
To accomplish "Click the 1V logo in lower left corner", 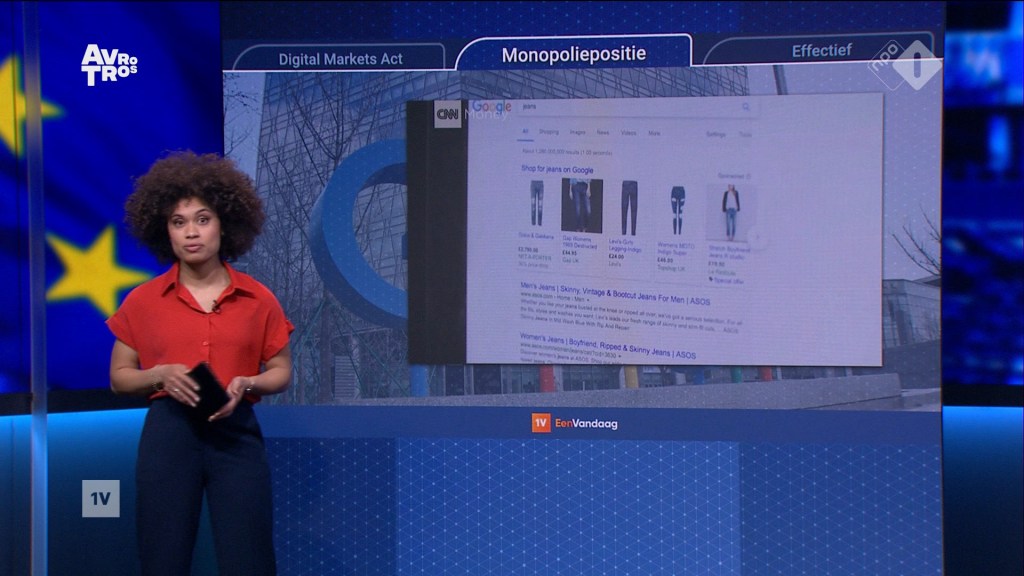I will point(100,498).
